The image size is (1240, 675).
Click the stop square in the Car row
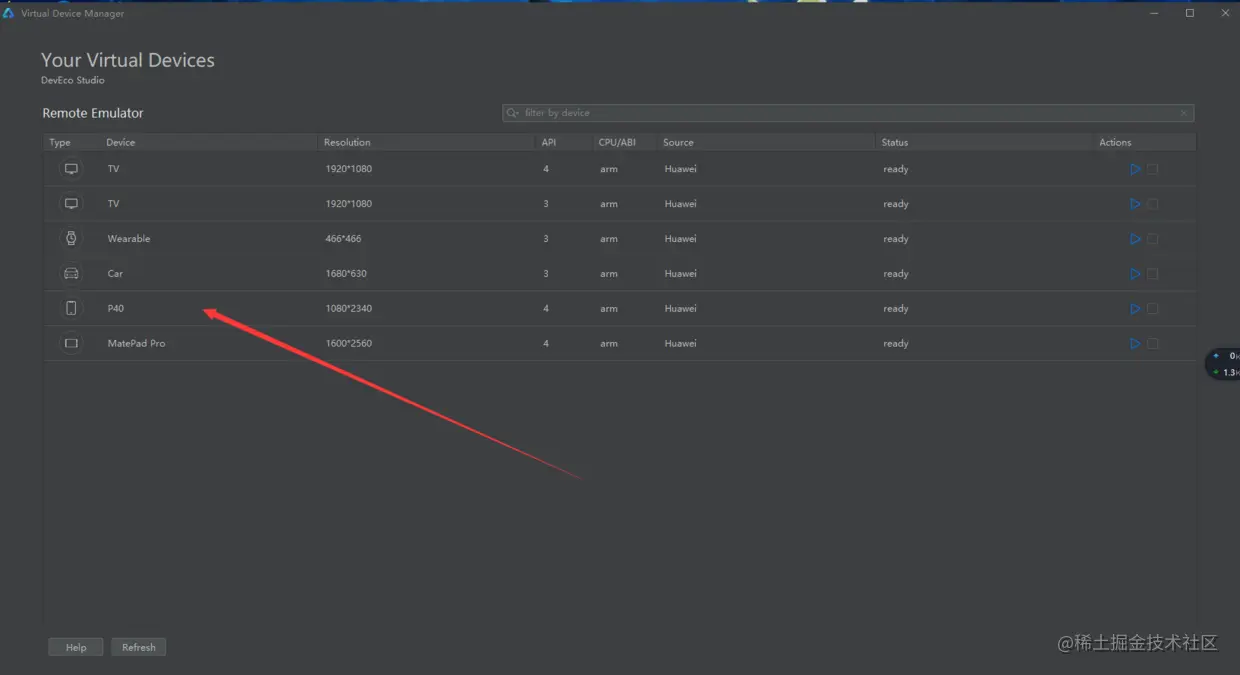click(1153, 274)
